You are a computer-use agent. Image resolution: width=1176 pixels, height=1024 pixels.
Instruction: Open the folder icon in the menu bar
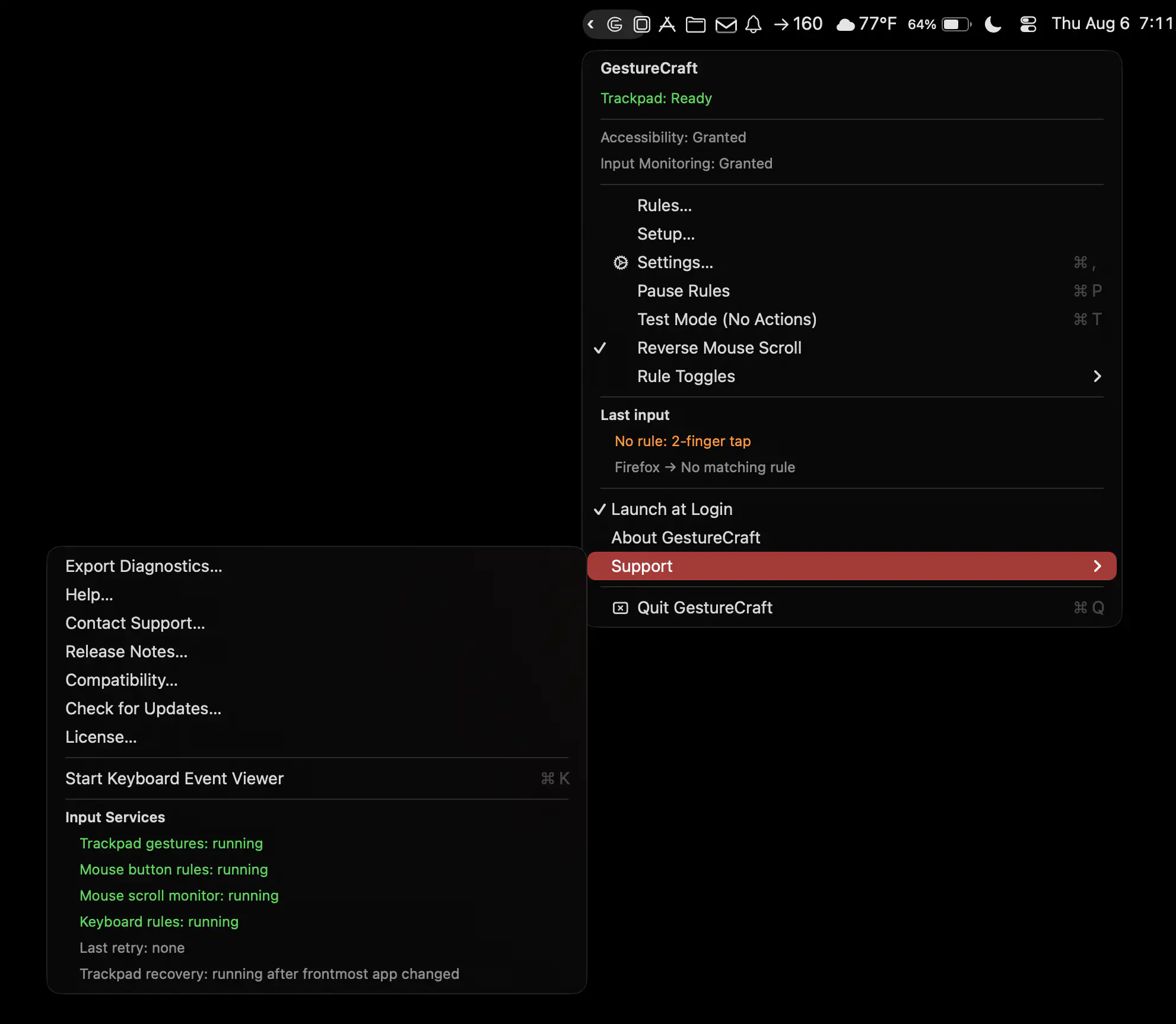point(695,24)
